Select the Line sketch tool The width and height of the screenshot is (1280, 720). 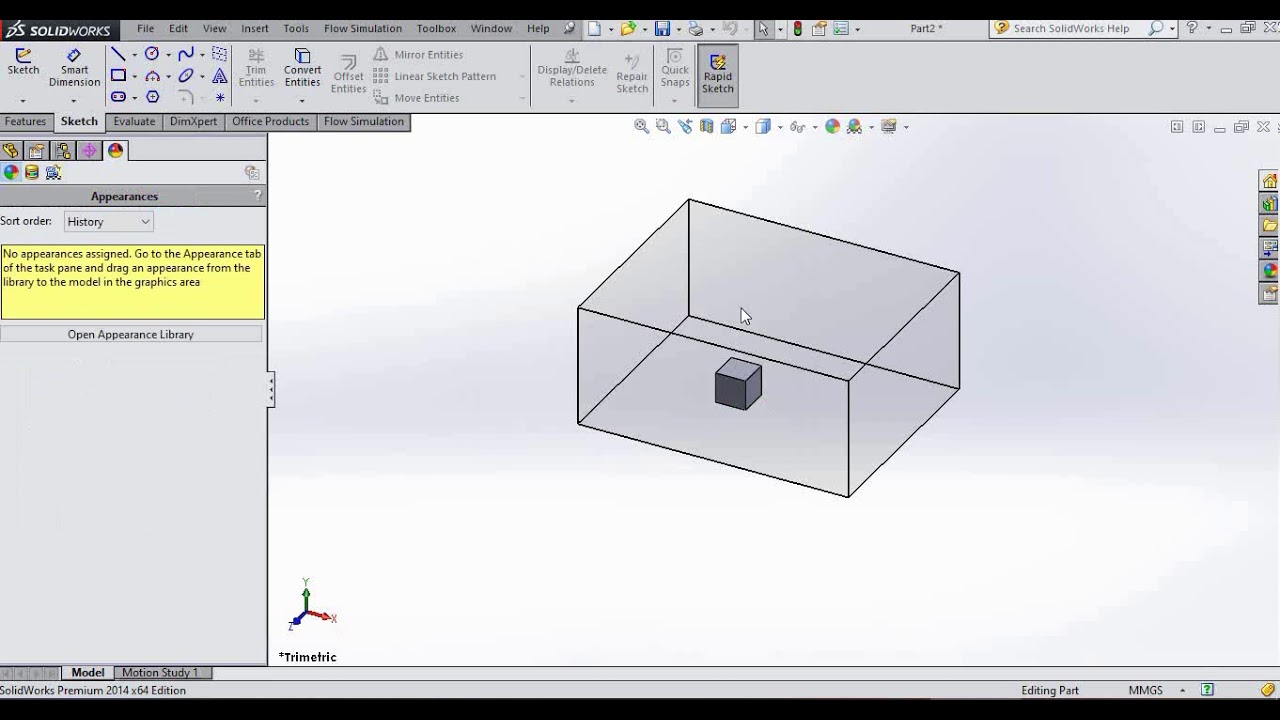(118, 54)
